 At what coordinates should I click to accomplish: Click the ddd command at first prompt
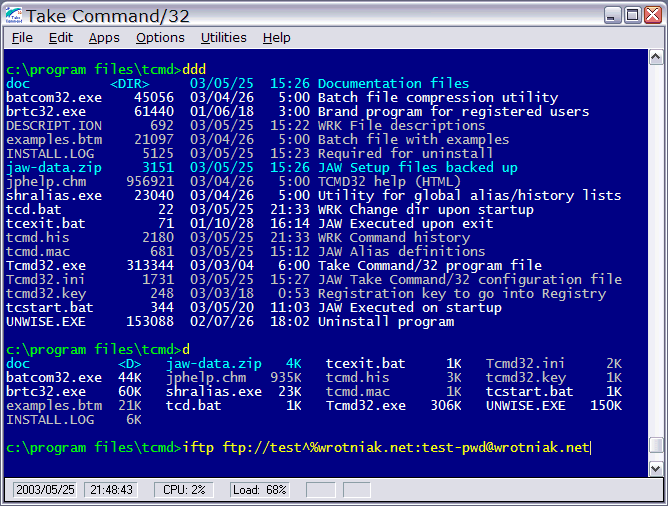click(x=194, y=69)
